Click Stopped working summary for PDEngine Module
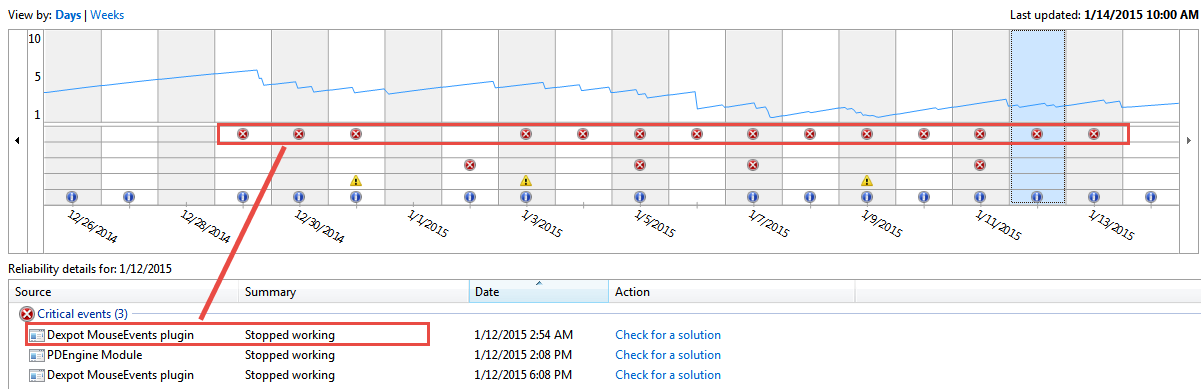The width and height of the screenshot is (1201, 389). tap(290, 355)
